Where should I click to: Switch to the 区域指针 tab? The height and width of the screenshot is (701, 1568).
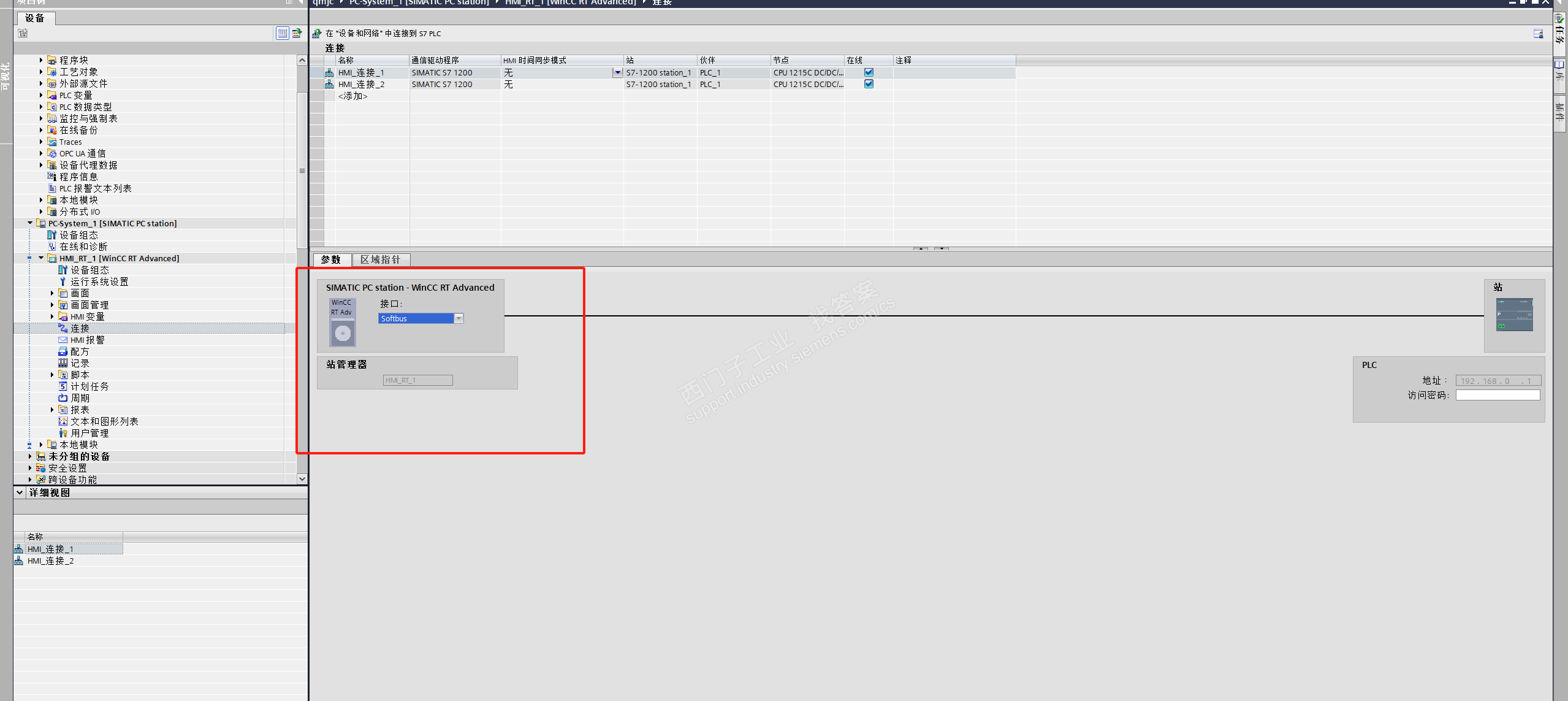380,259
